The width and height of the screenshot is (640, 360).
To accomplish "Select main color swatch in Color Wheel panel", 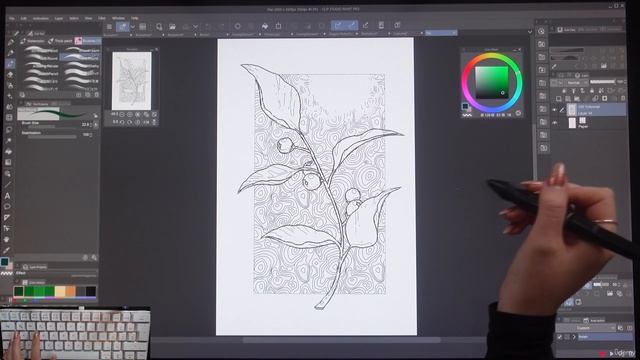I will tap(465, 106).
